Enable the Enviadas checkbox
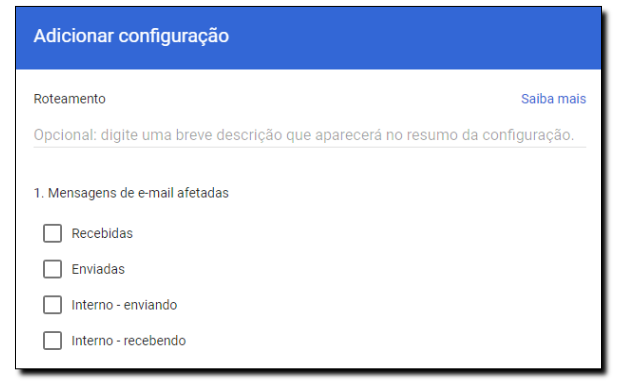This screenshot has height=385, width=617. 52,269
